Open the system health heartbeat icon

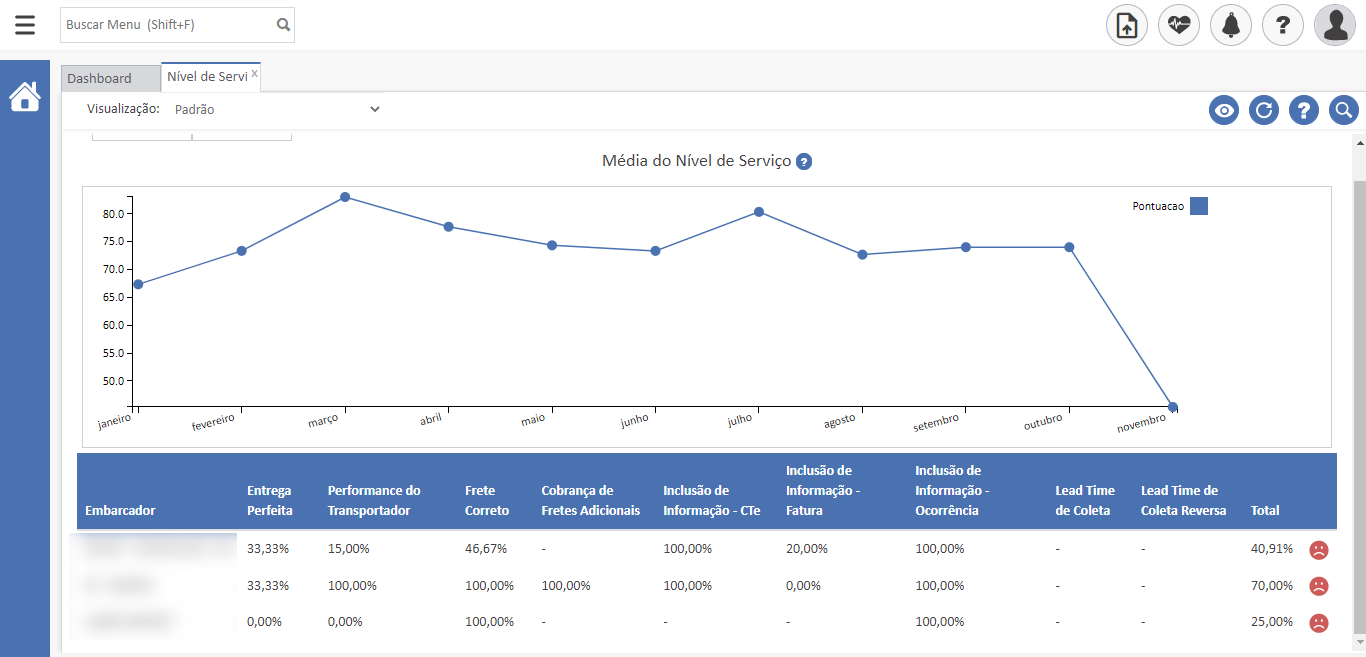click(x=1179, y=25)
